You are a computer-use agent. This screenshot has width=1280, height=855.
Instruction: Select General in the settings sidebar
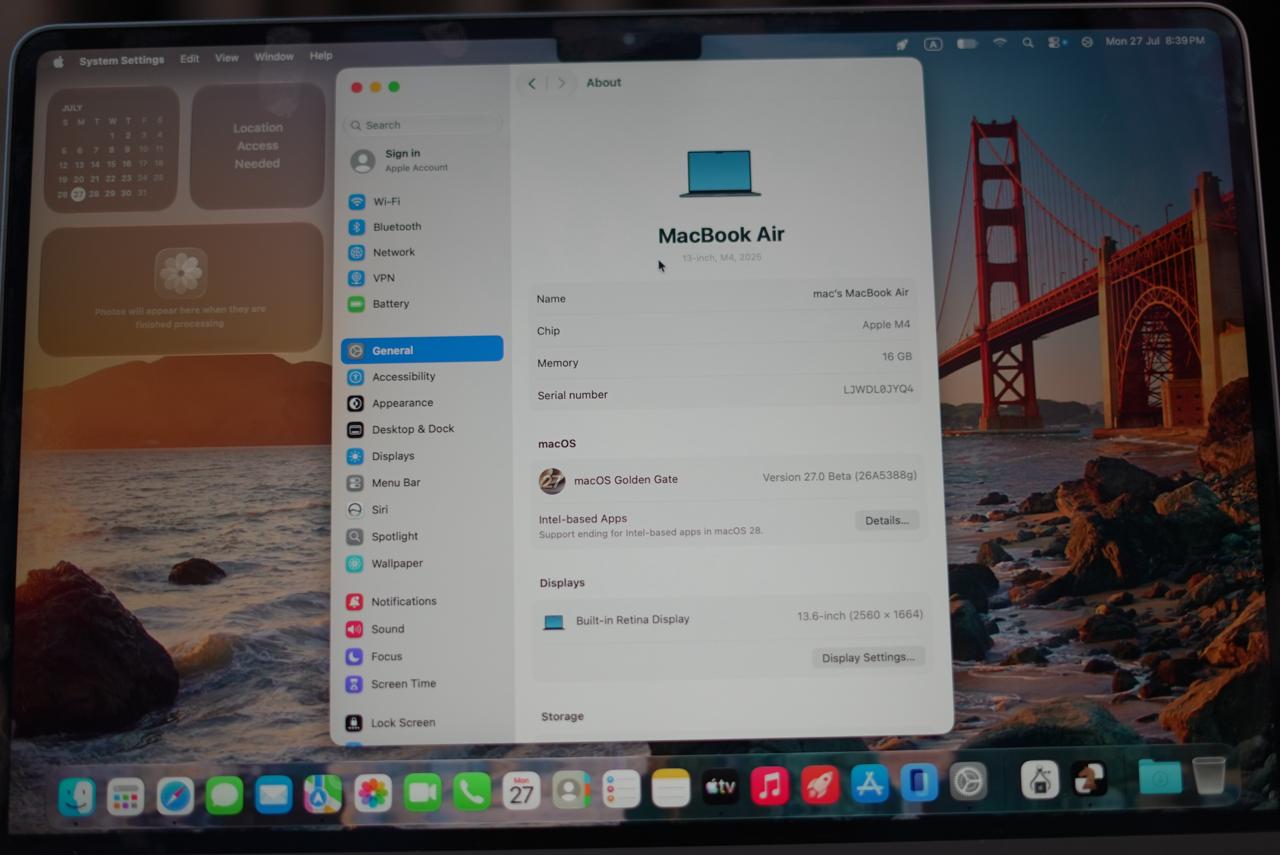coord(422,350)
